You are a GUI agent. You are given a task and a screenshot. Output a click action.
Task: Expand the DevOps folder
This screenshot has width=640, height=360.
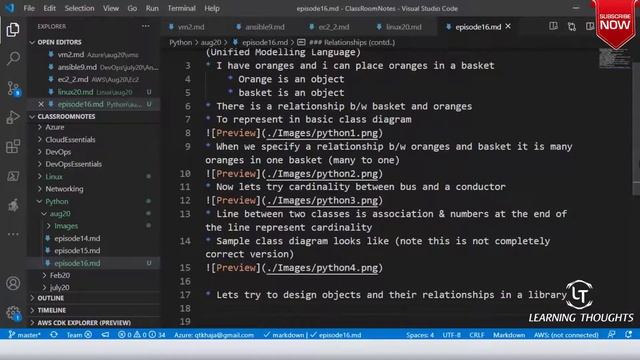click(58, 152)
